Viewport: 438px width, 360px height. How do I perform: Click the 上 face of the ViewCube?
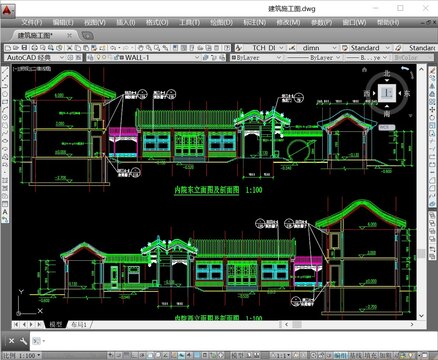click(387, 93)
